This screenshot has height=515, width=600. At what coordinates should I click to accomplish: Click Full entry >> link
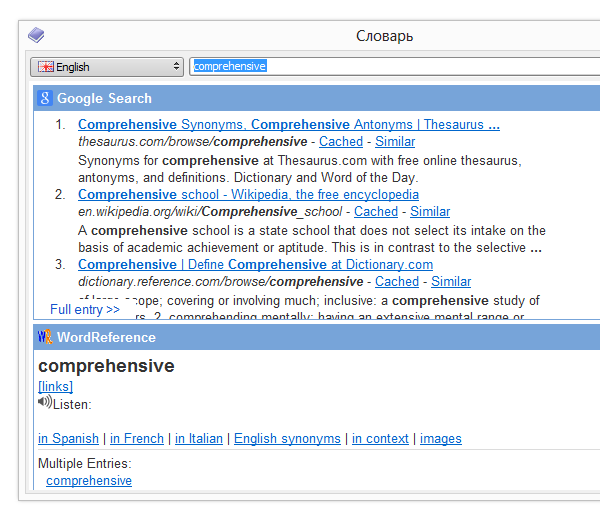point(85,309)
